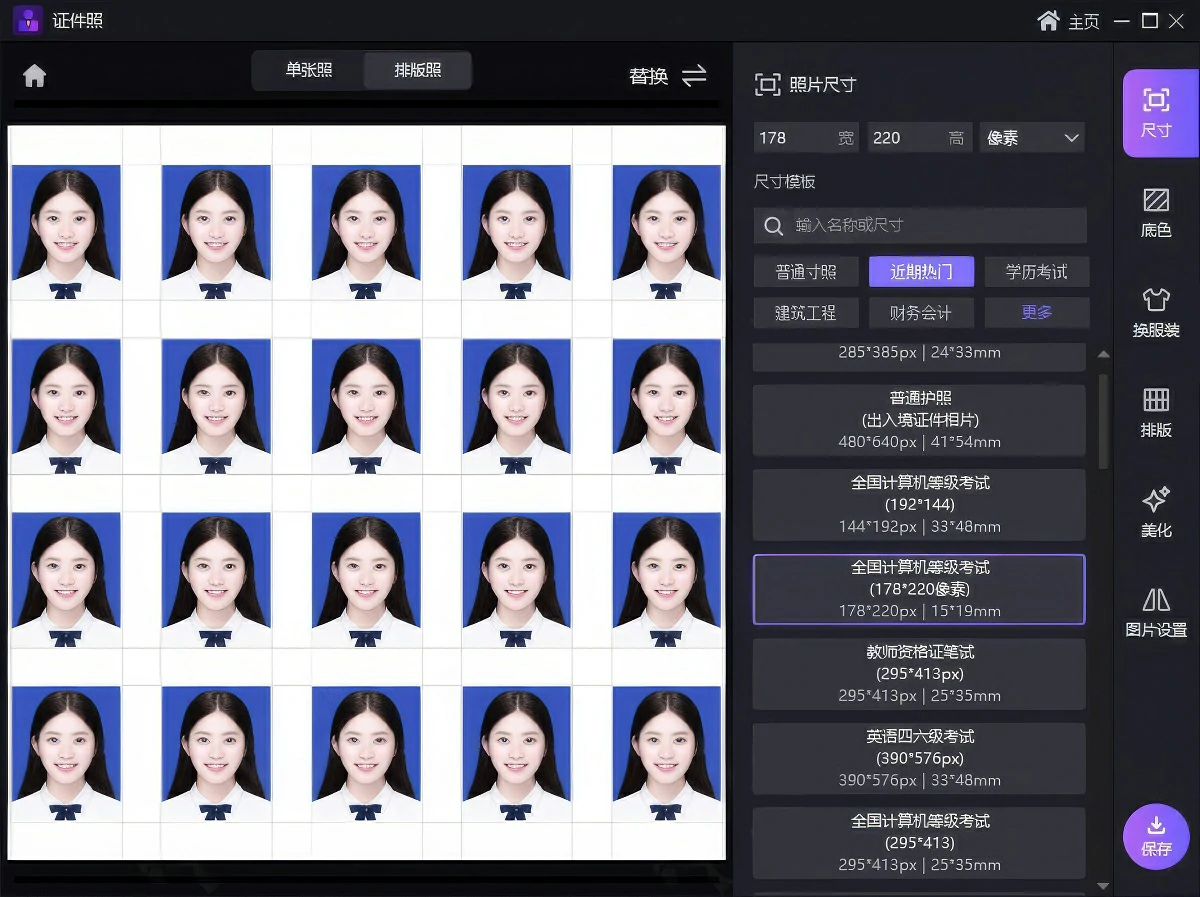Click the home icon above the preview
Screen dimensions: 1200x897
(x=35, y=76)
